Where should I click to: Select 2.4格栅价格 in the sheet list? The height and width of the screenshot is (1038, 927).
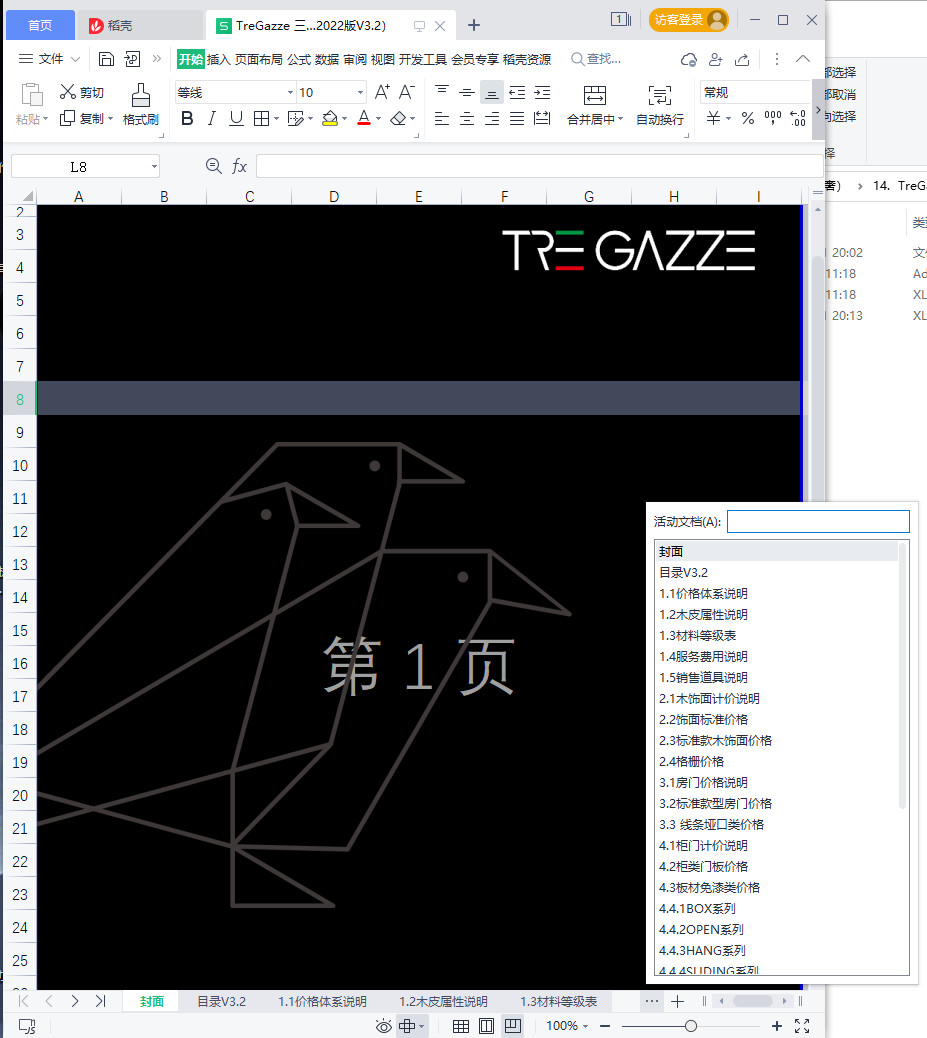coord(691,761)
